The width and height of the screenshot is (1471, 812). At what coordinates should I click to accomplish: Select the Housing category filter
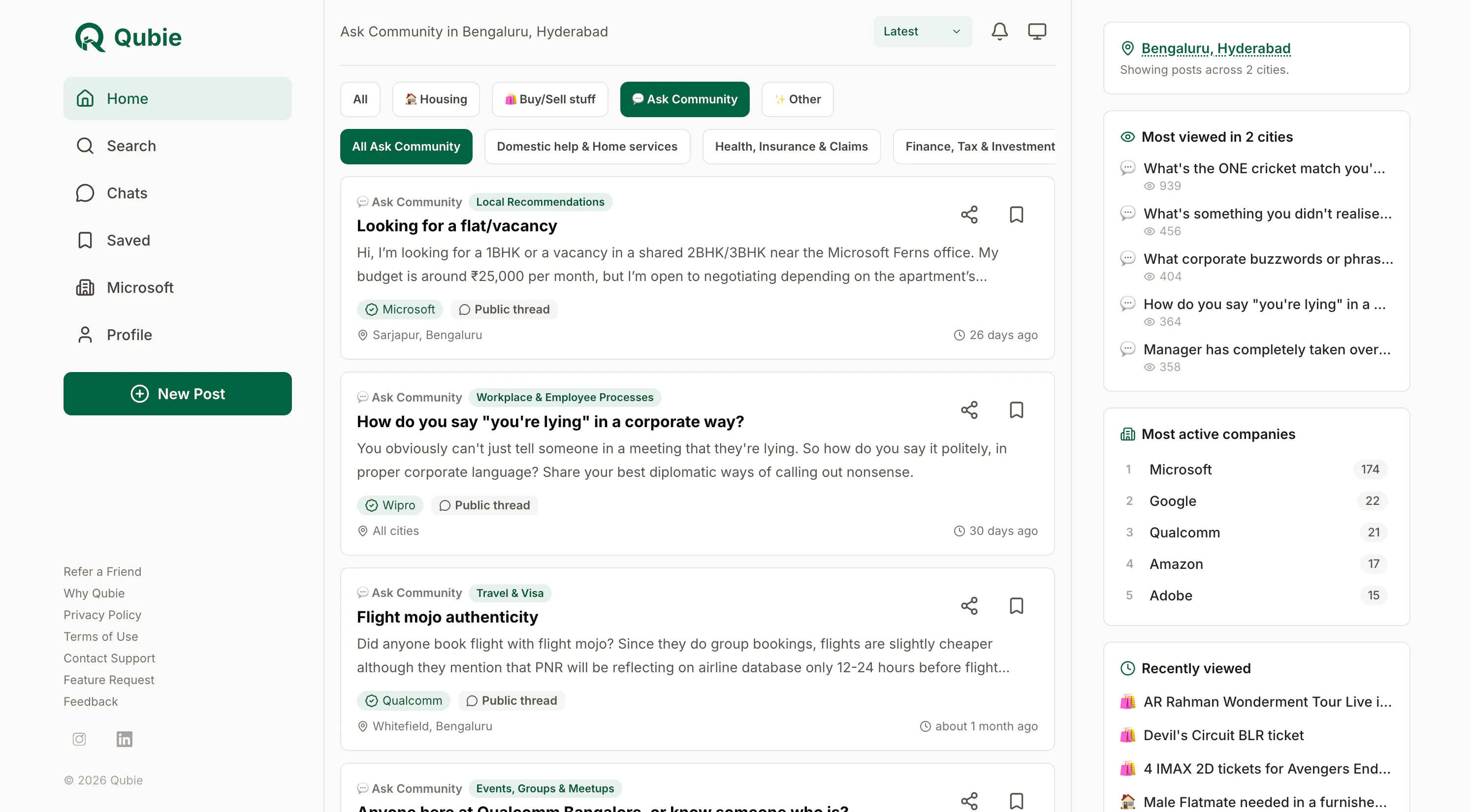pos(436,99)
